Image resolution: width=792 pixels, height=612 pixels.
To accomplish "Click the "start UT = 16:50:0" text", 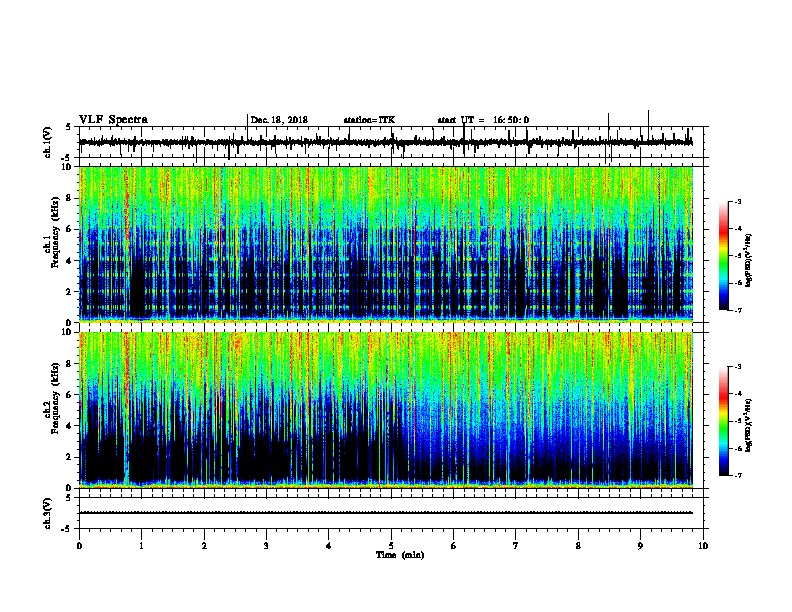I will click(x=483, y=120).
